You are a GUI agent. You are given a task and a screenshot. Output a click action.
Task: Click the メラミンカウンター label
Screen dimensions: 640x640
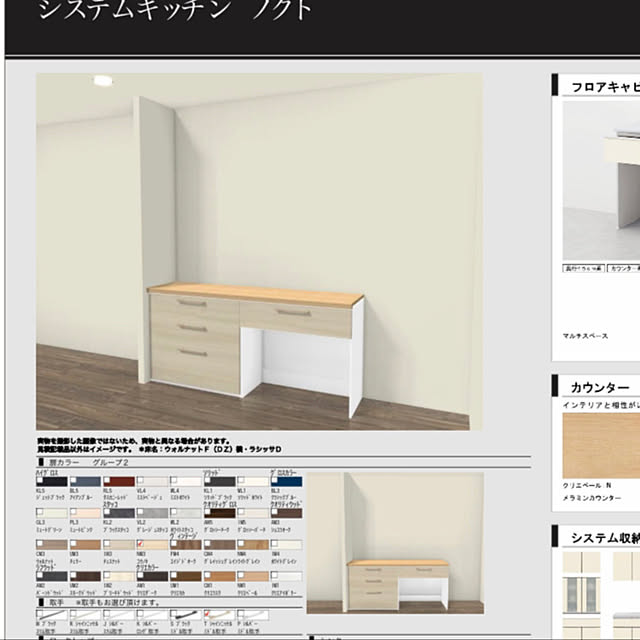coord(592,498)
